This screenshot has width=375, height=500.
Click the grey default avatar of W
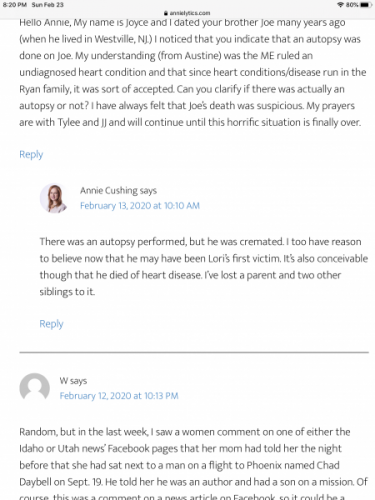[34, 388]
